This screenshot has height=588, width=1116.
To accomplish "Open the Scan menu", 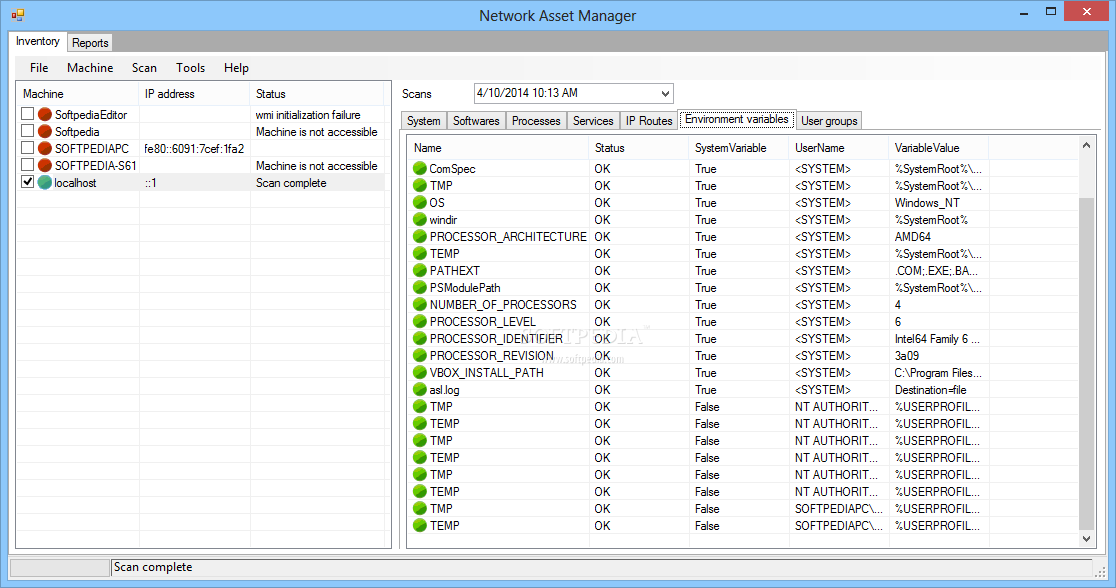I will click(144, 68).
